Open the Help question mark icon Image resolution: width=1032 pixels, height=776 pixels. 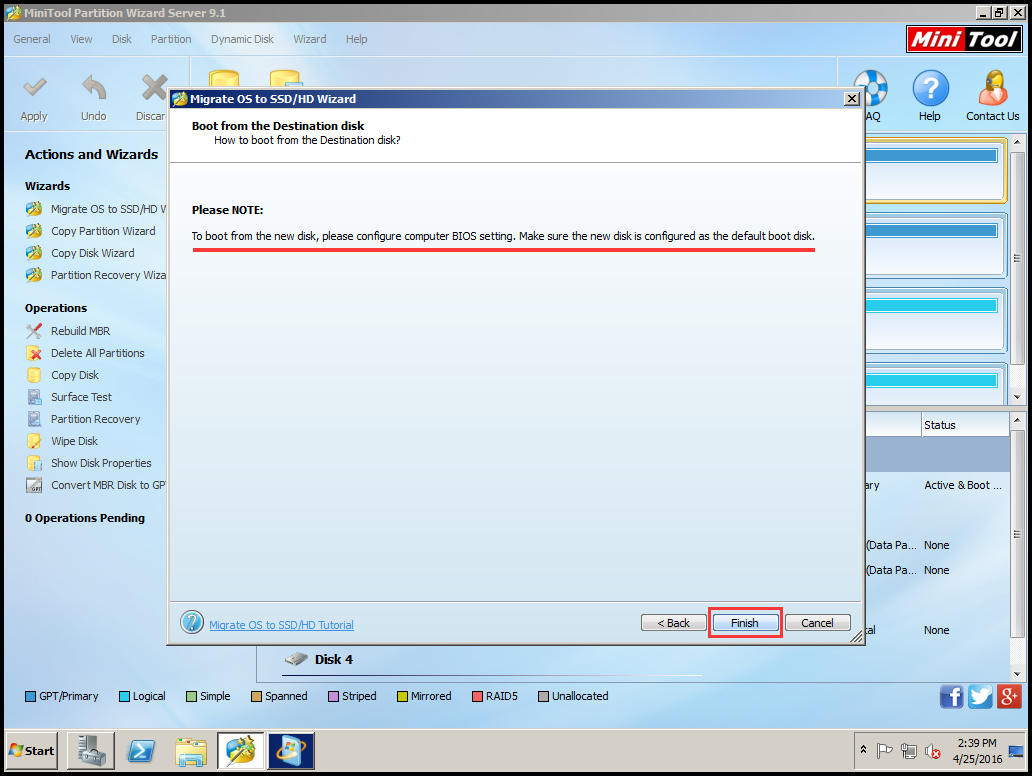[930, 88]
